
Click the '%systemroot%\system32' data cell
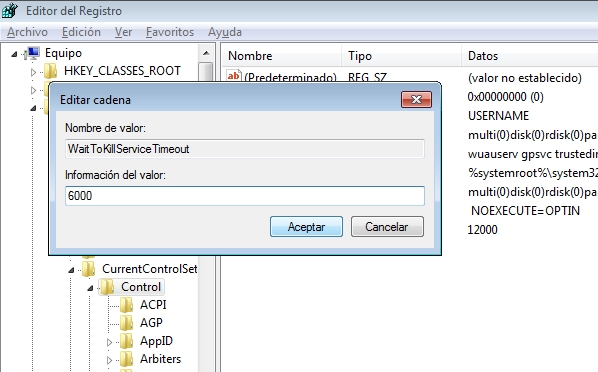pyautogui.click(x=532, y=173)
